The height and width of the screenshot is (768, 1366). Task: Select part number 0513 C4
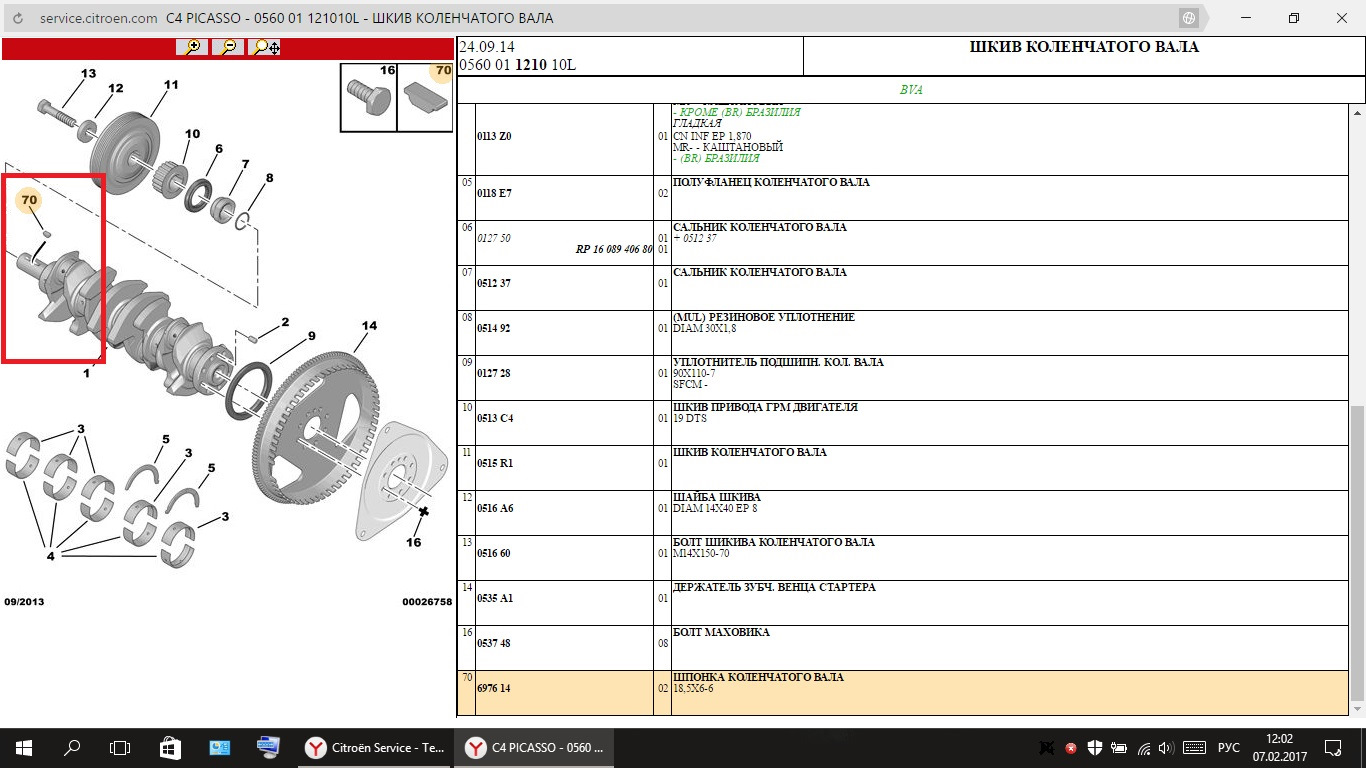click(x=494, y=418)
